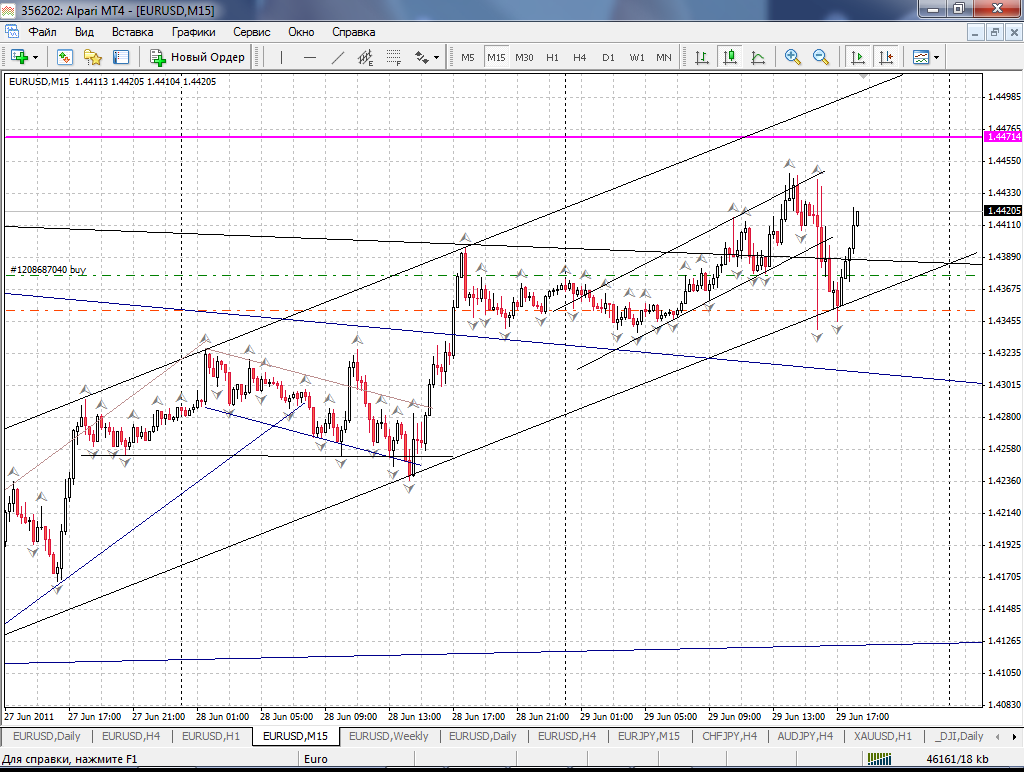Expand the templates dropdown arrow
The width and height of the screenshot is (1024, 772).
pyautogui.click(x=936, y=57)
